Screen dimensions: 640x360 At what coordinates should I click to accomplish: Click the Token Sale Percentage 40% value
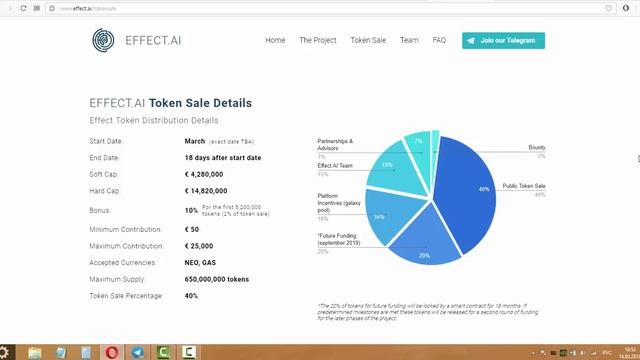(x=191, y=296)
